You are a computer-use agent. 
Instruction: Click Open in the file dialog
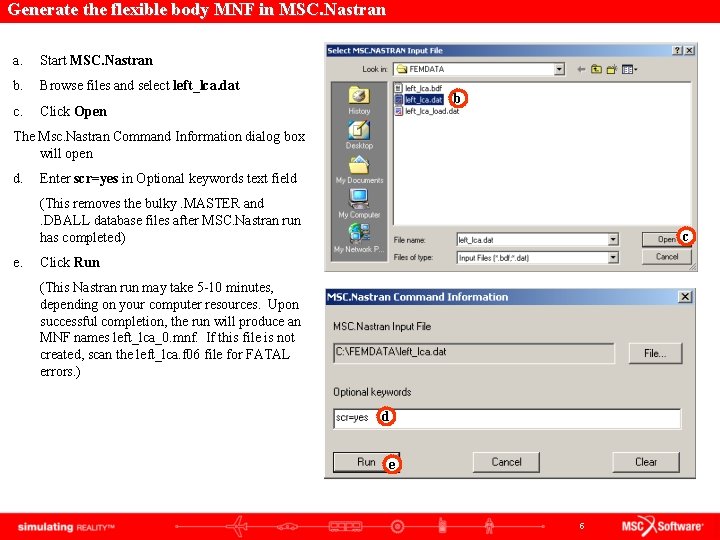point(666,239)
